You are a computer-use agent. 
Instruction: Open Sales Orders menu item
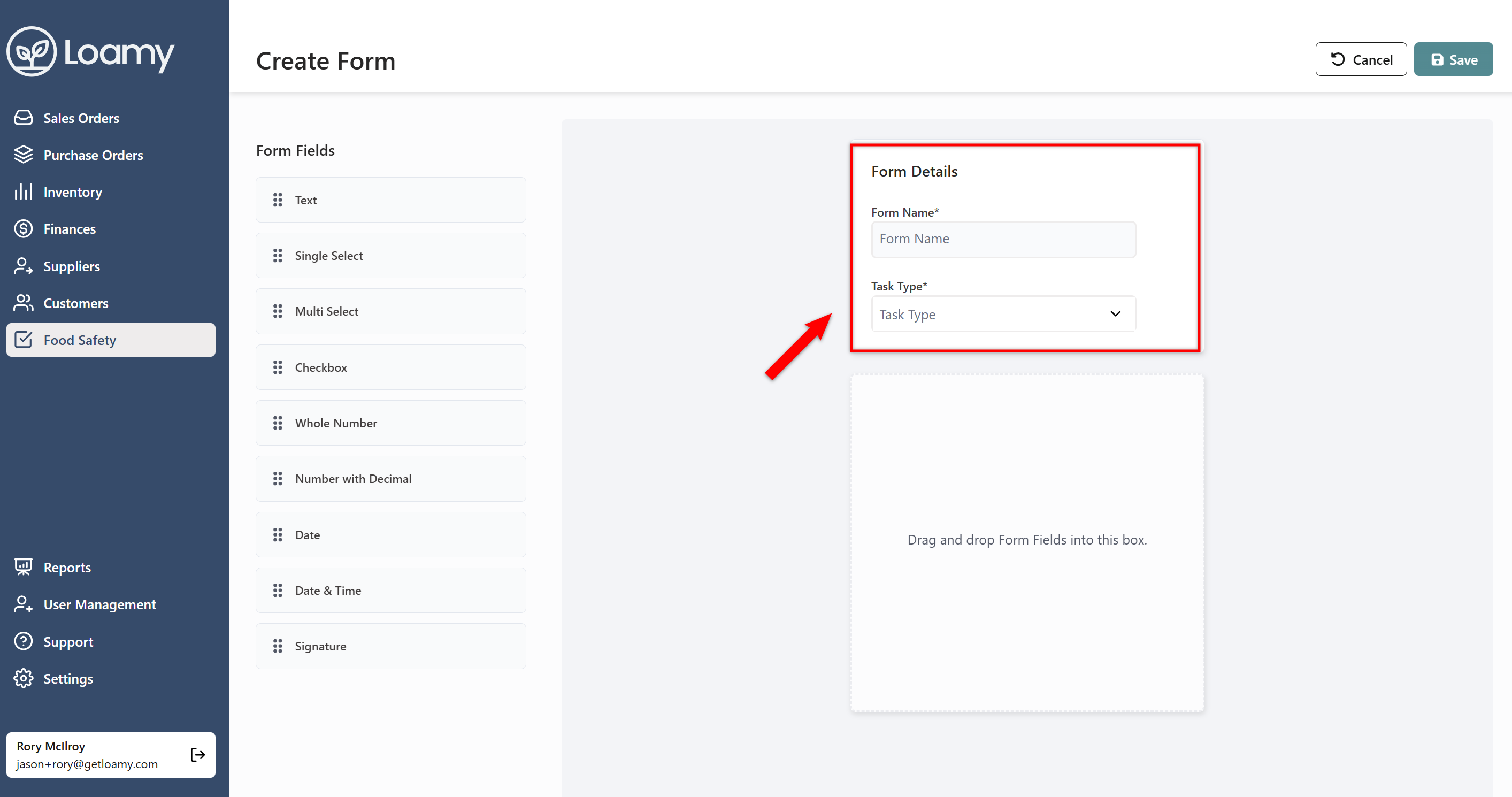tap(111, 118)
